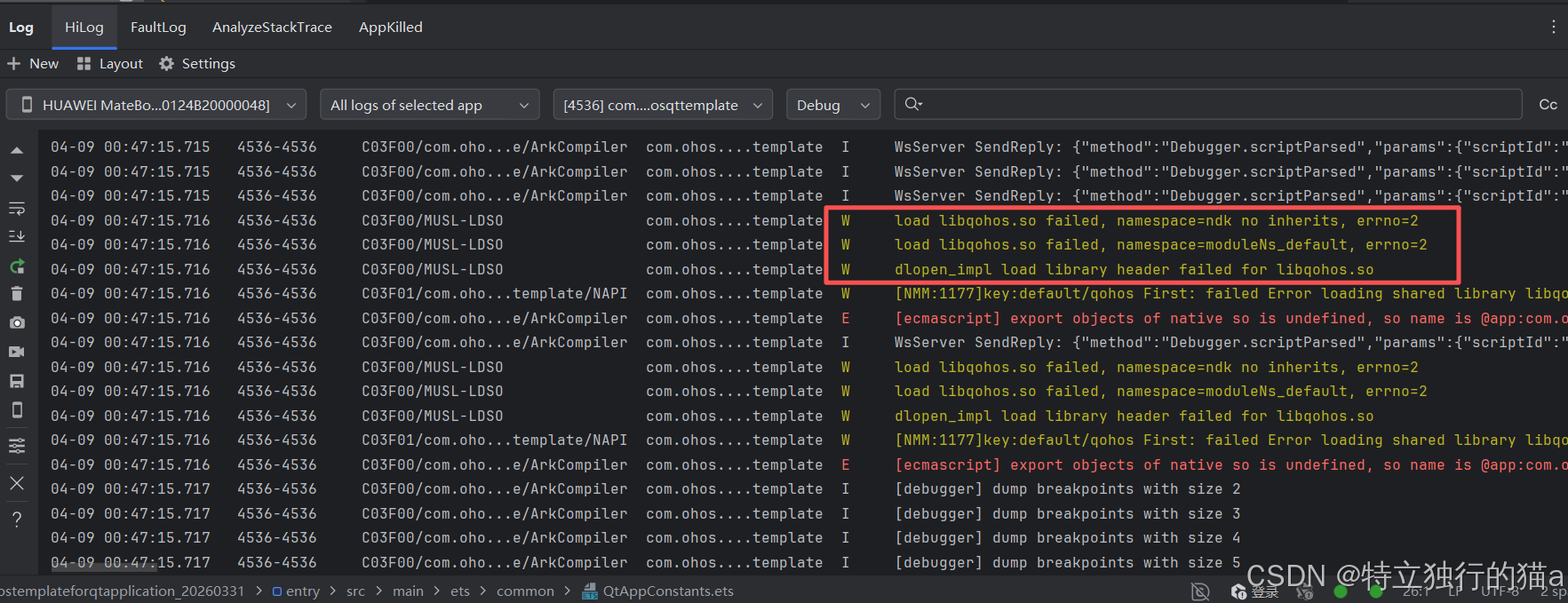Start screen recording with video camera icon
This screenshot has height=603, width=1568.
pos(17,352)
